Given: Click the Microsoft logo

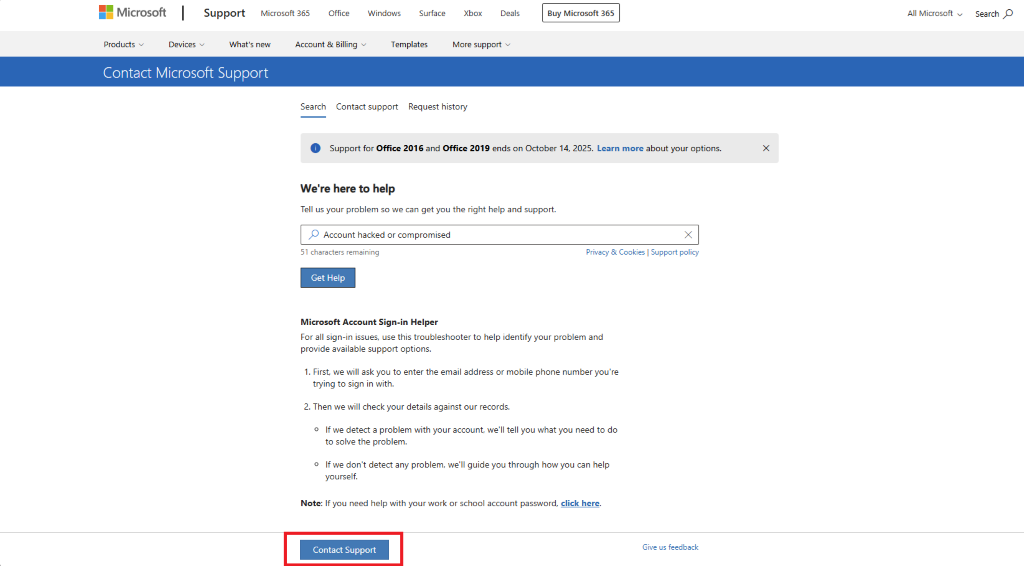Looking at the screenshot, I should [x=133, y=12].
